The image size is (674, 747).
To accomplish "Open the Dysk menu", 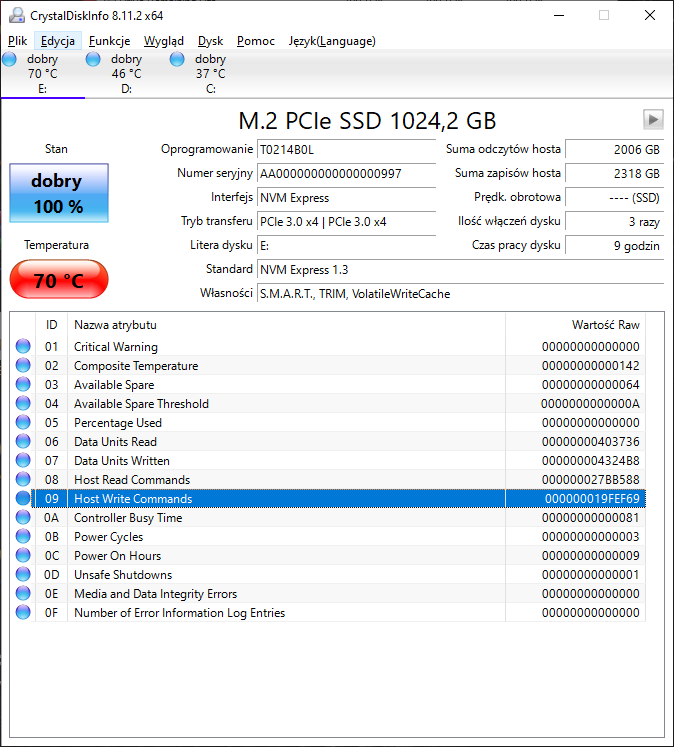I will (x=211, y=41).
